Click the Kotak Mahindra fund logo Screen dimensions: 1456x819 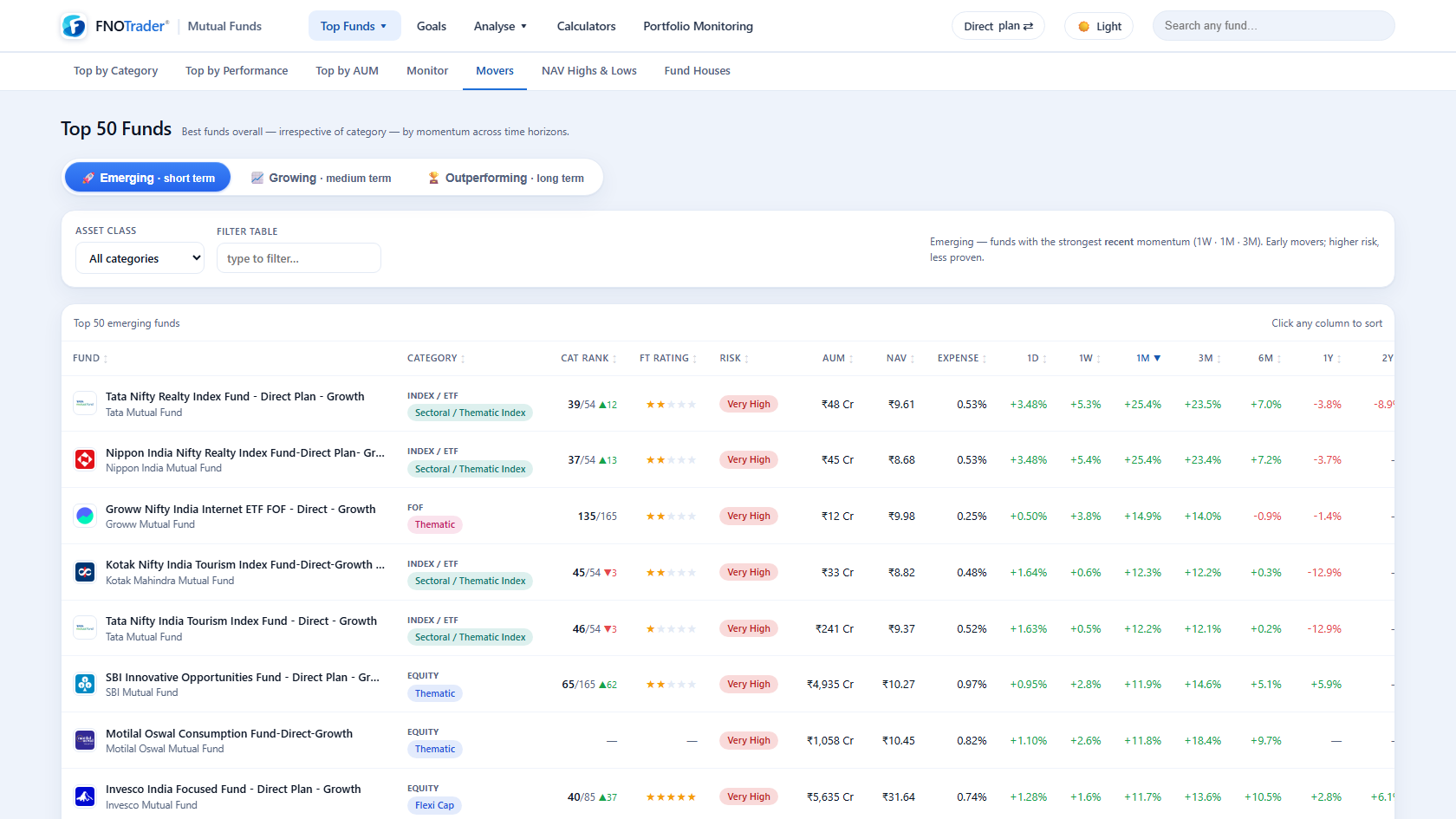[x=85, y=572]
